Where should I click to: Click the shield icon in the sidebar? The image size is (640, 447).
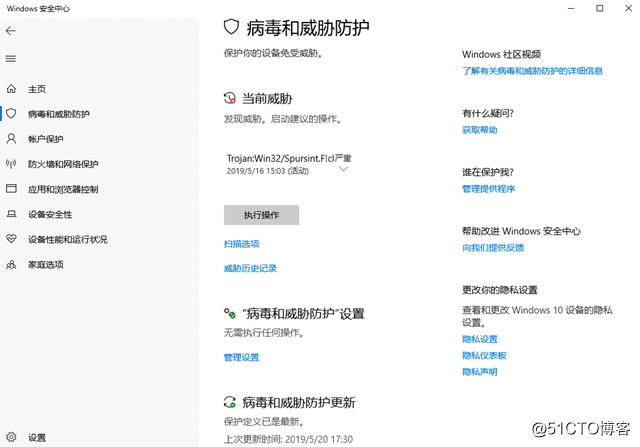coord(11,113)
